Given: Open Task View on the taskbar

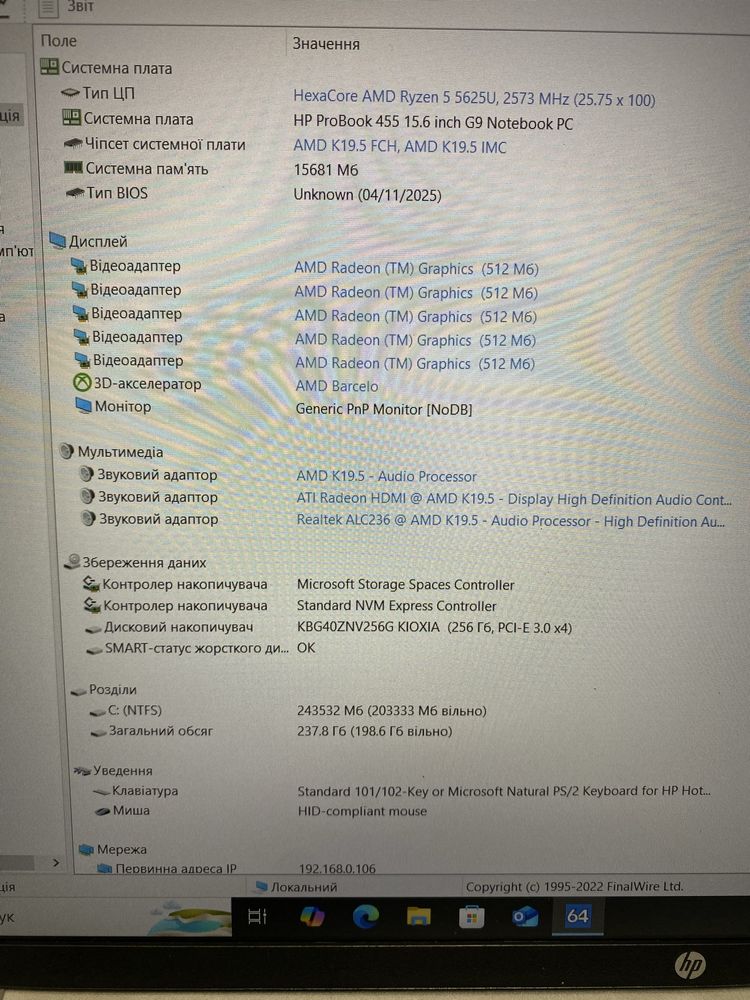Looking at the screenshot, I should pos(257,916).
